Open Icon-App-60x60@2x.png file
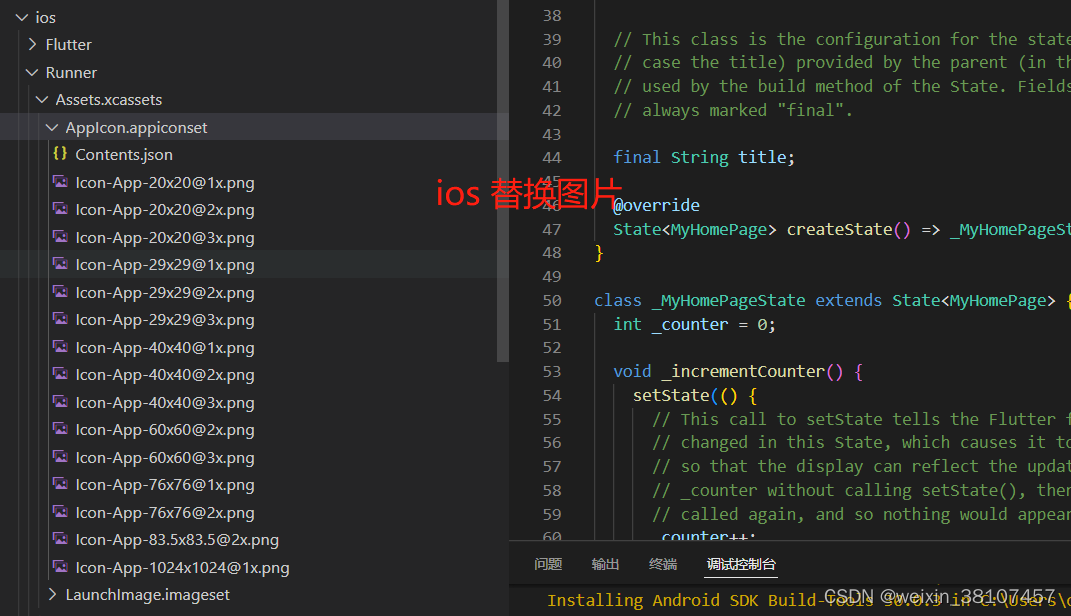1071x616 pixels. [165, 430]
